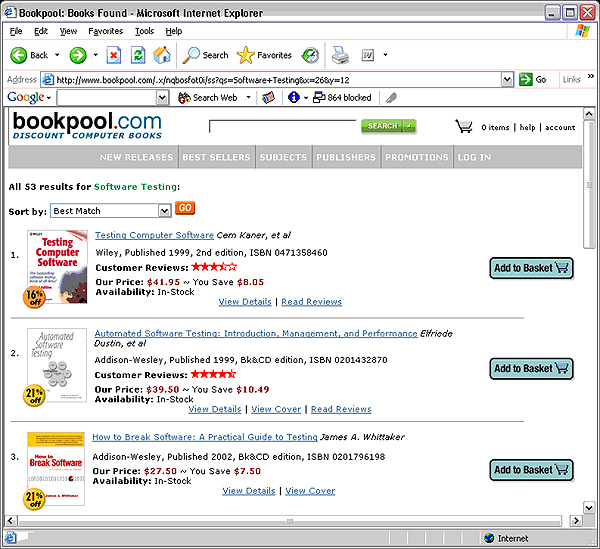Open the Edit button dropdown arrow
Image resolution: width=600 pixels, height=549 pixels.
385,55
